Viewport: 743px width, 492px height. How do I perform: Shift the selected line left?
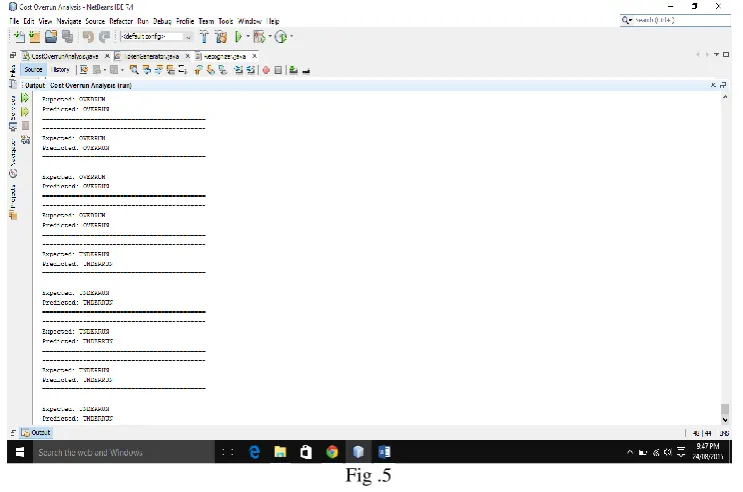tap(238, 70)
